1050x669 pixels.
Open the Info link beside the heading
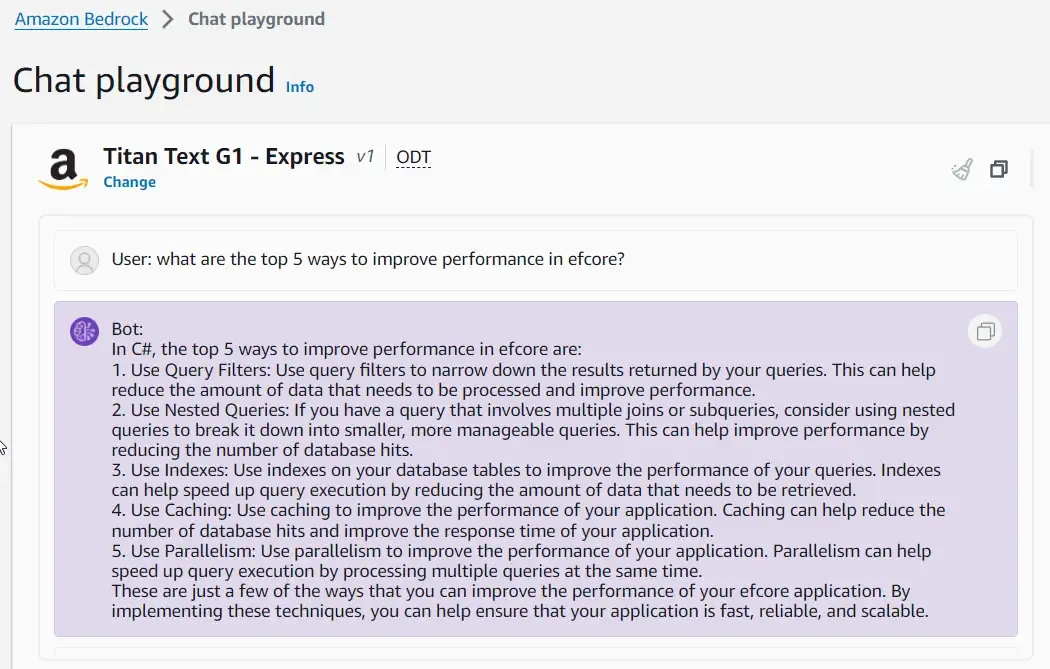click(300, 87)
